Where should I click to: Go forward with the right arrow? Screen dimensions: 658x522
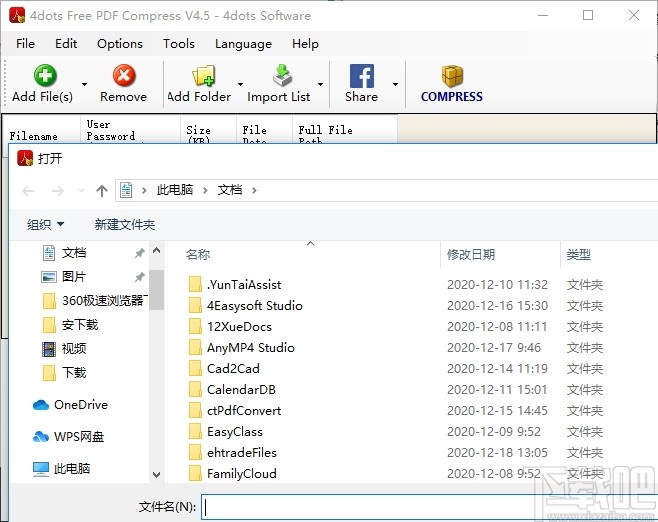tap(57, 191)
